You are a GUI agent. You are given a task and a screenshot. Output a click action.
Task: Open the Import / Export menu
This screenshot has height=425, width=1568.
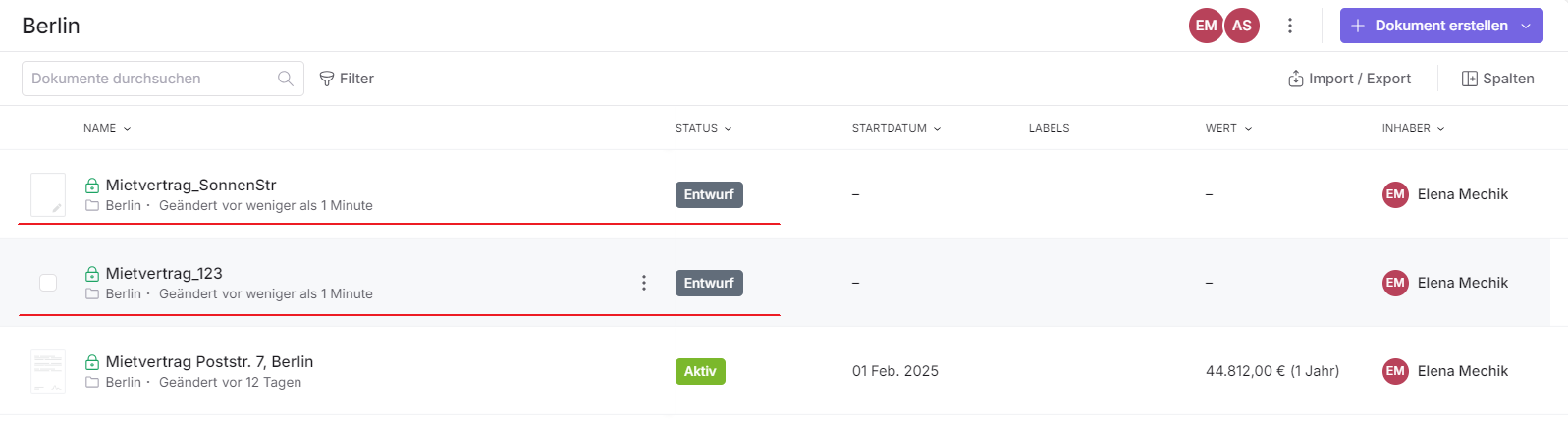click(x=1349, y=79)
